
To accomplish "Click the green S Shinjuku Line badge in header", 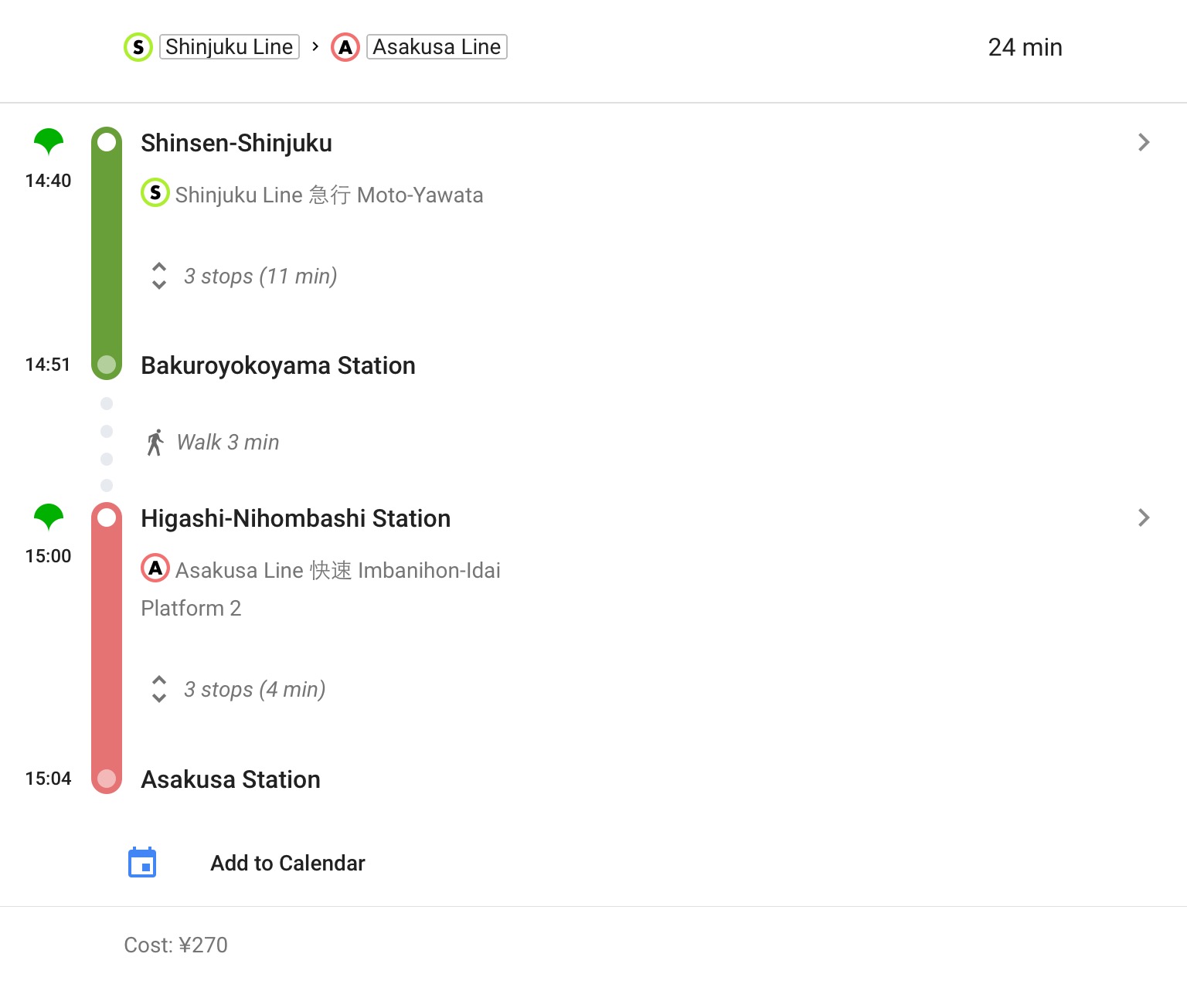I will pos(138,47).
